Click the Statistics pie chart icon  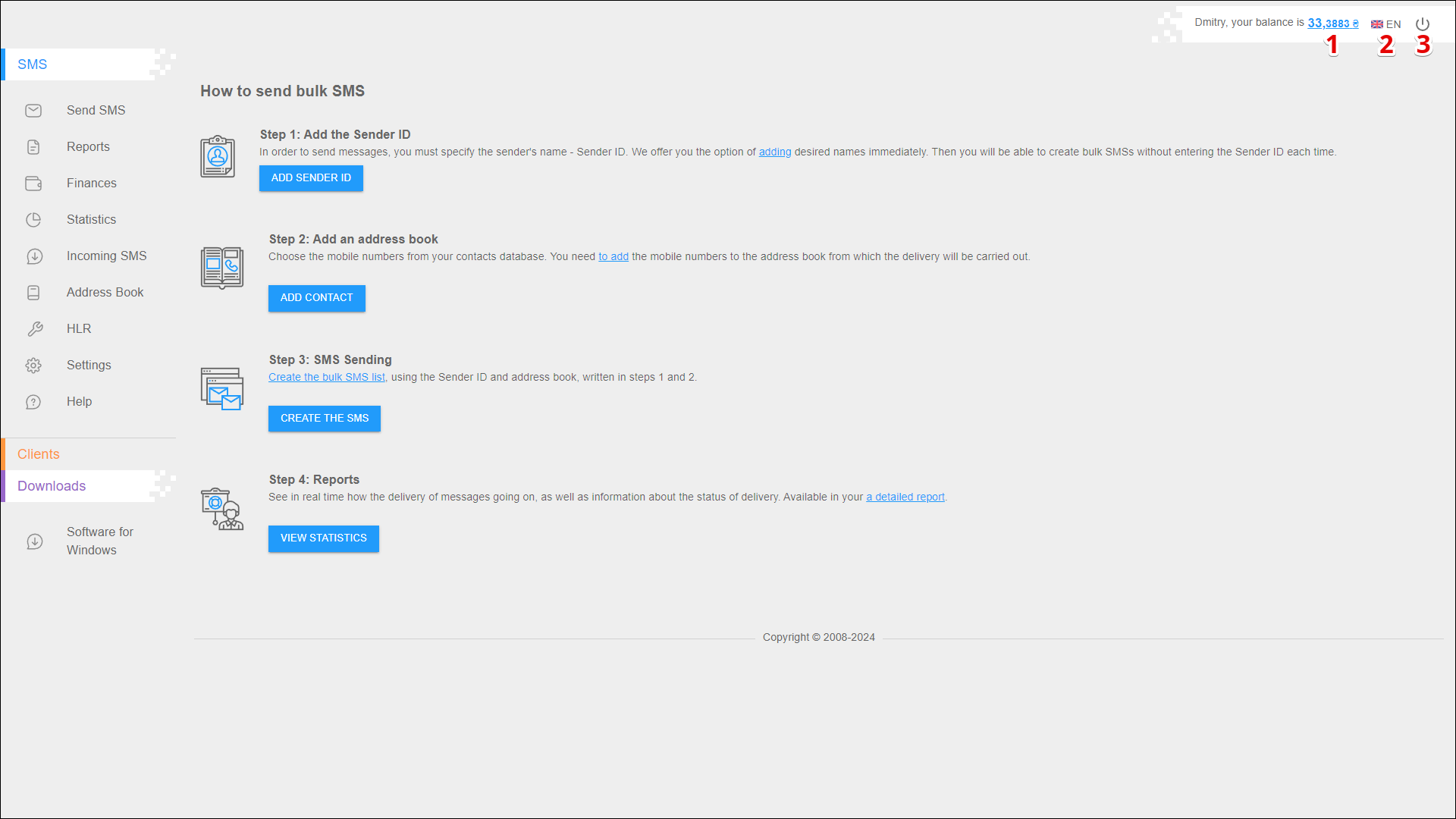point(33,220)
